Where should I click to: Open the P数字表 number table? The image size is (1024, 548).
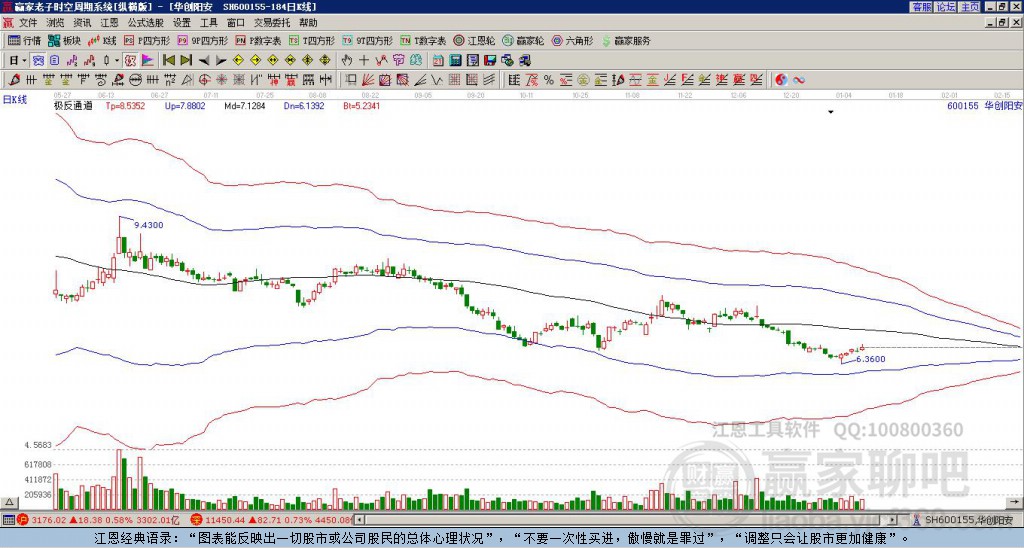point(258,40)
